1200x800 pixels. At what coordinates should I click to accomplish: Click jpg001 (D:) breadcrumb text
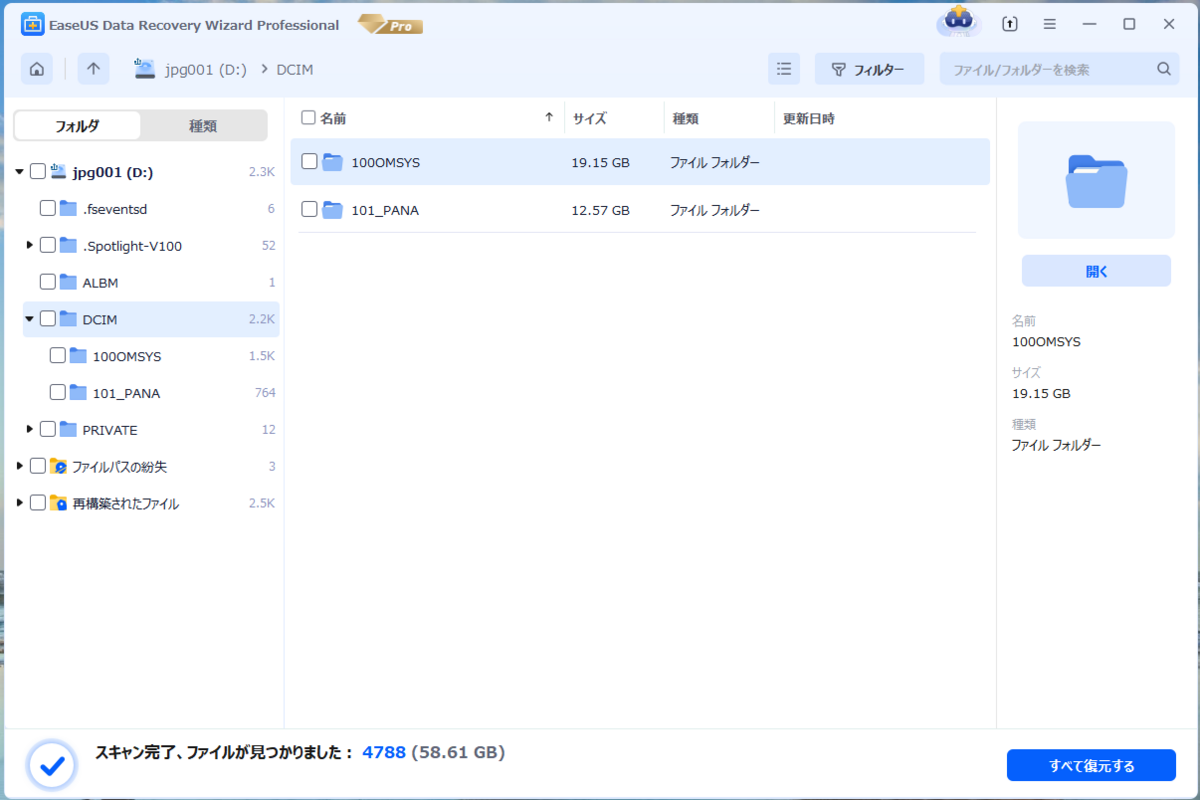click(205, 69)
